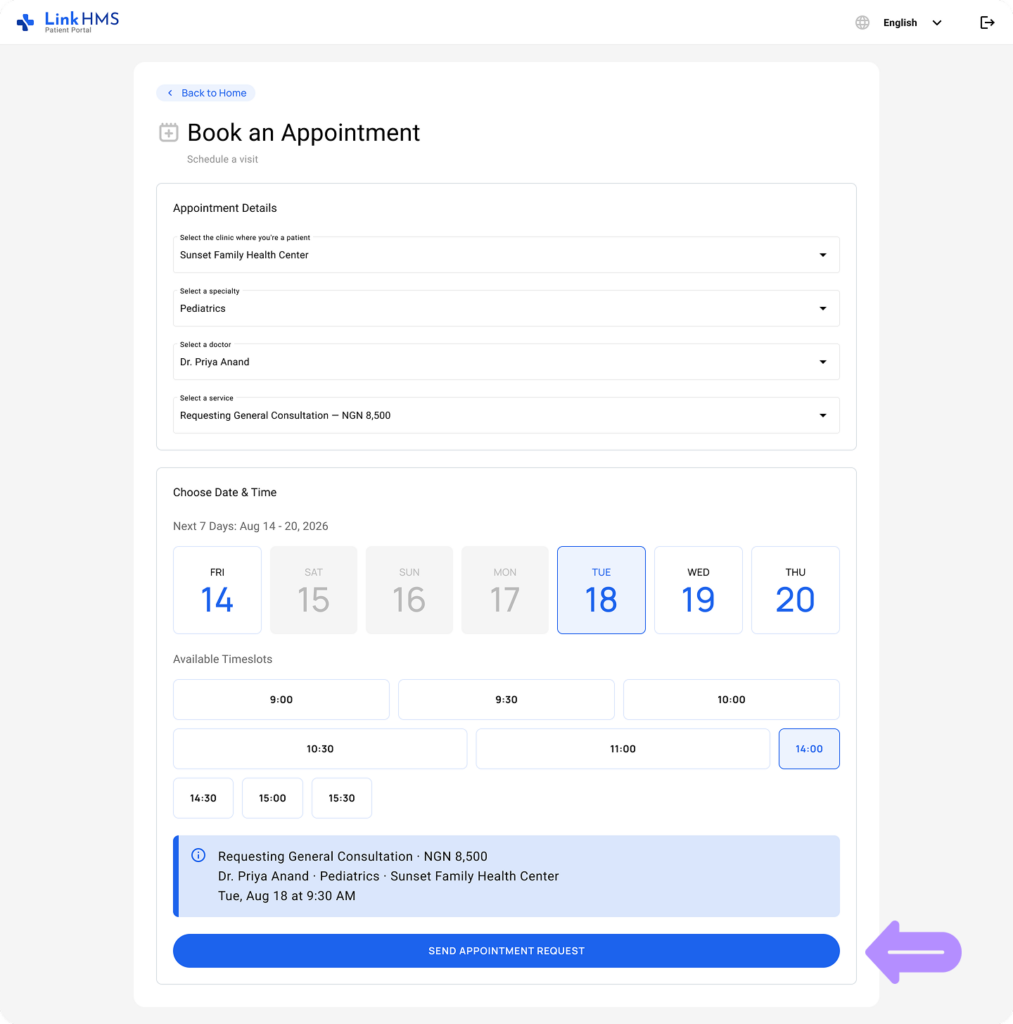1013x1024 pixels.
Task: Choose the 11:00 timeslot
Action: coord(623,748)
